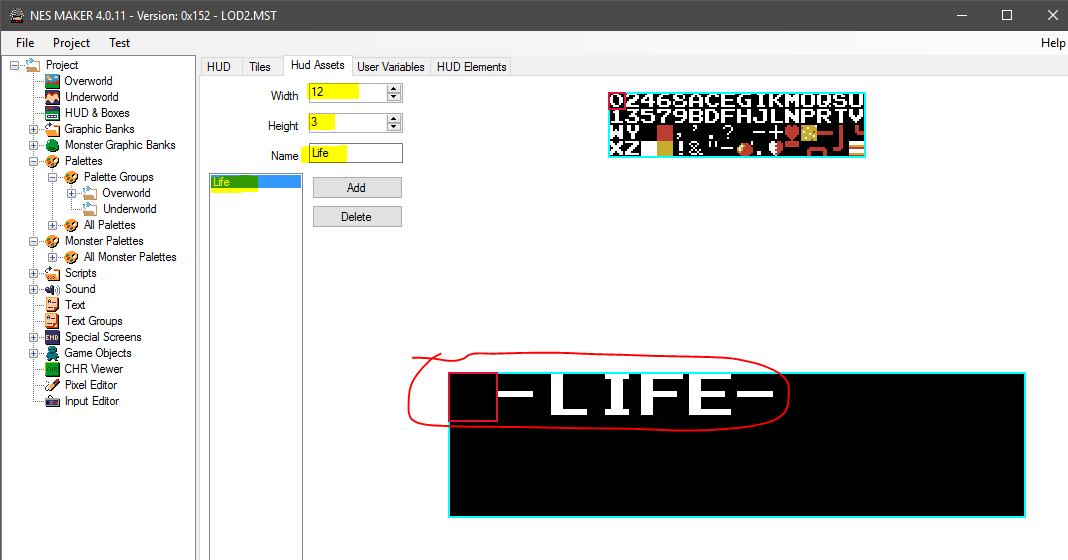The width and height of the screenshot is (1068, 560).
Task: Select the Hud Assets tab
Action: point(317,65)
